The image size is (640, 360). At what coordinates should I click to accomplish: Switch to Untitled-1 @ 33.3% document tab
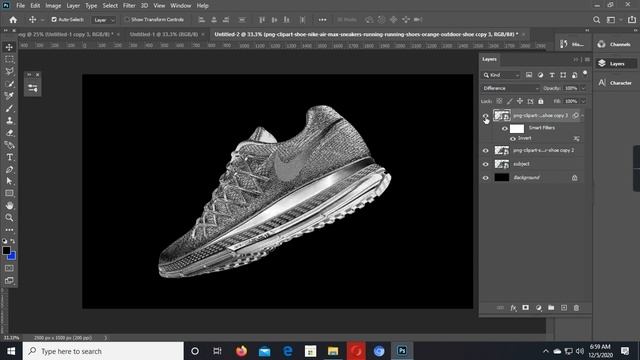pyautogui.click(x=164, y=34)
